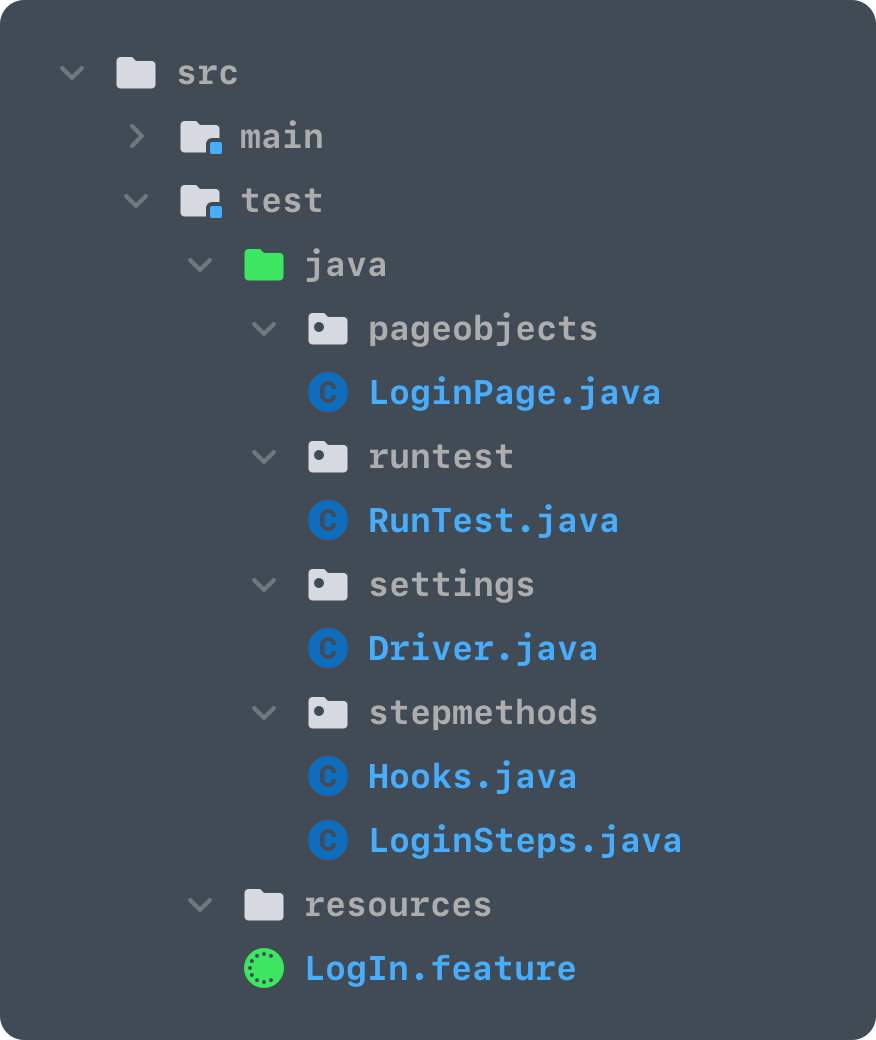Click the green java source folder icon
The width and height of the screenshot is (876, 1040).
(264, 265)
